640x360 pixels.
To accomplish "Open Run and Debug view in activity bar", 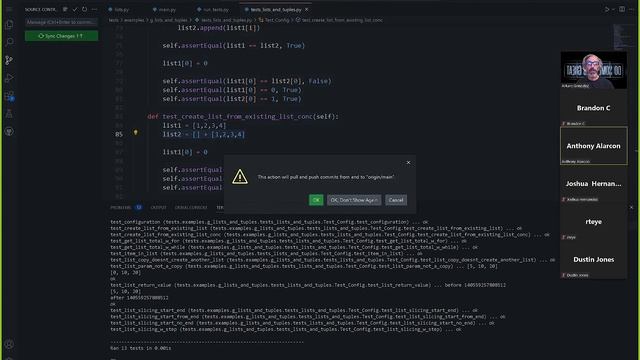I will [x=9, y=78].
